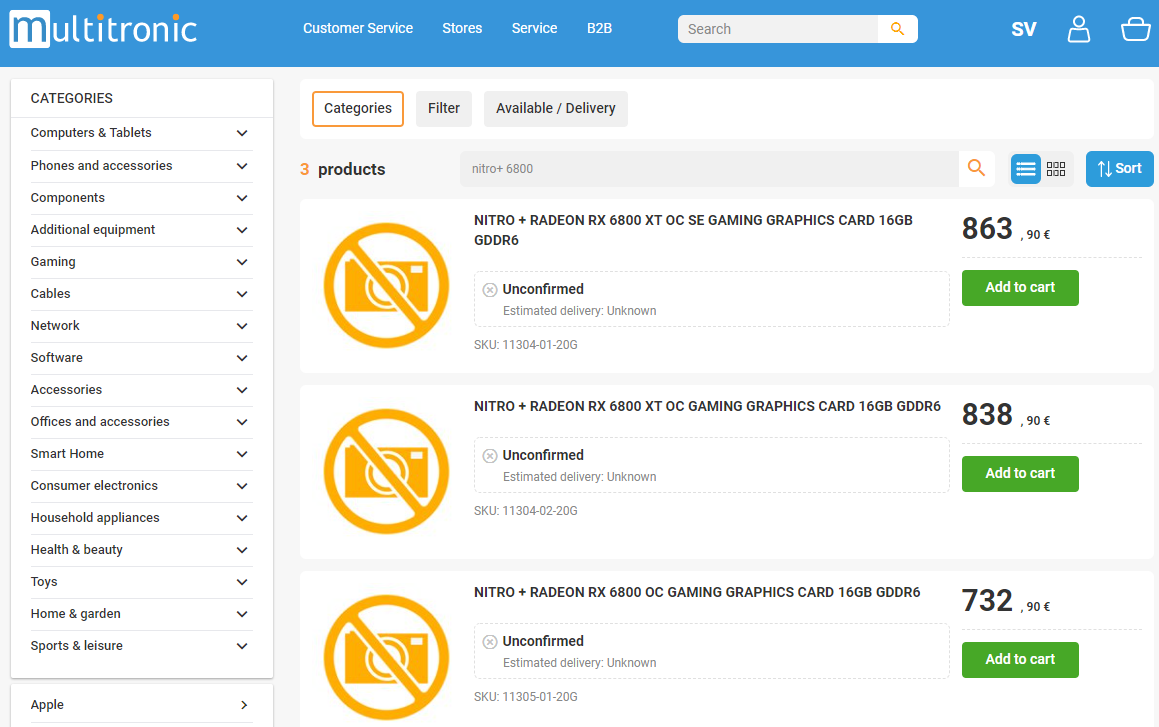Open the user account icon
The width and height of the screenshot is (1159, 727).
click(x=1078, y=29)
